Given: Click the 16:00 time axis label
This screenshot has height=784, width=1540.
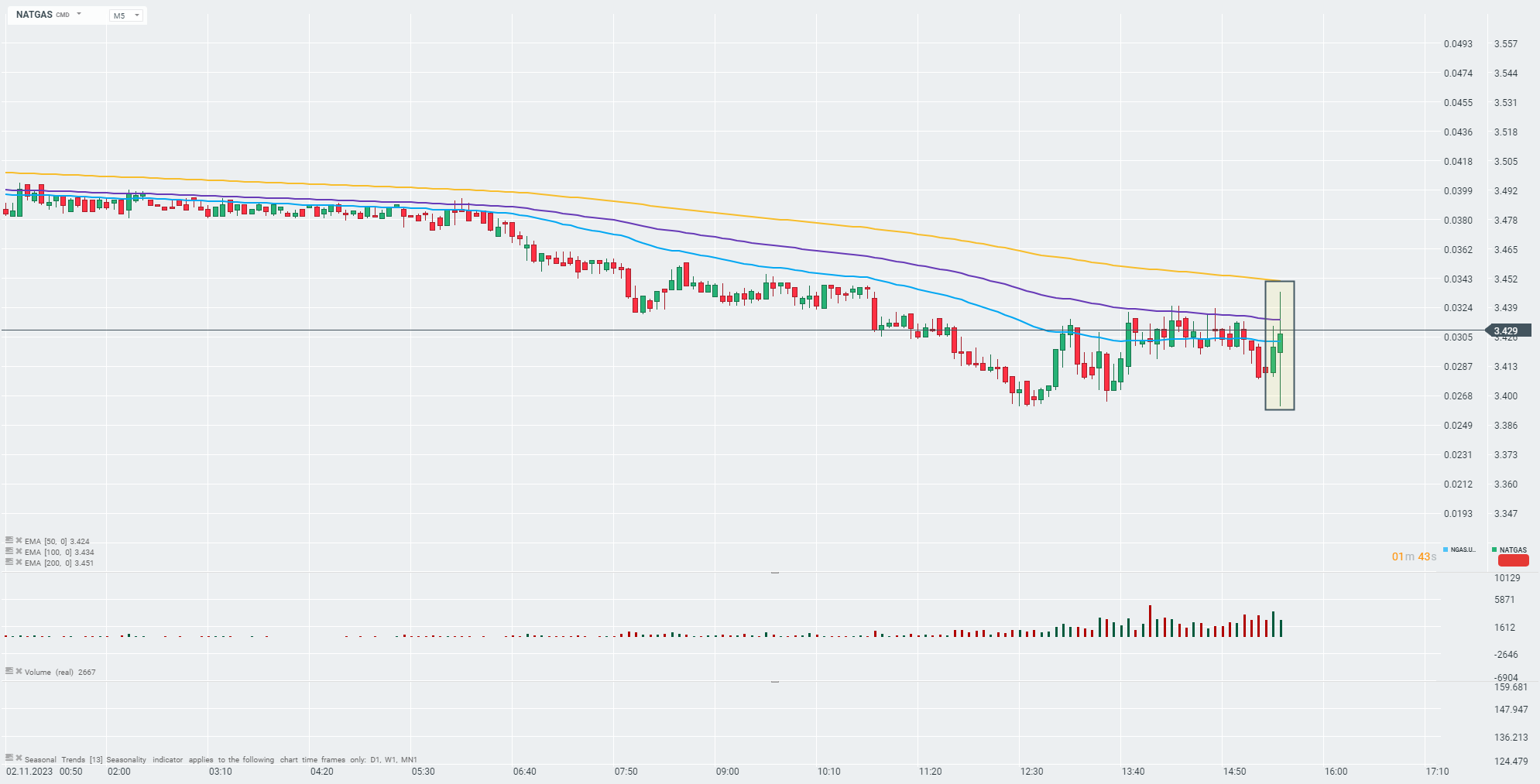Looking at the screenshot, I should (x=1336, y=772).
